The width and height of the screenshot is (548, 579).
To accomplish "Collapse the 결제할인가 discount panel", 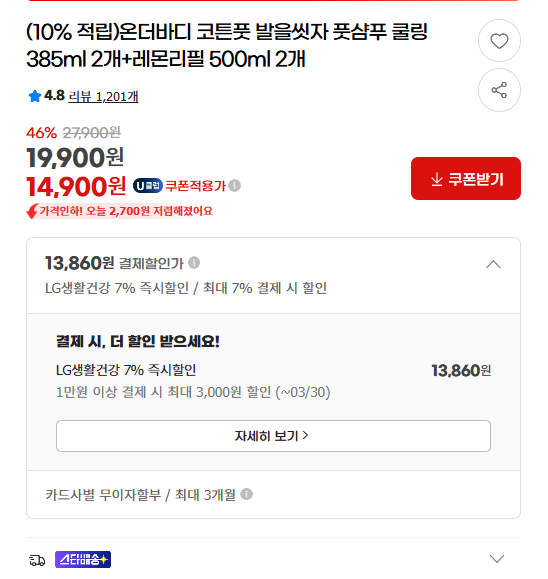I will point(493,264).
